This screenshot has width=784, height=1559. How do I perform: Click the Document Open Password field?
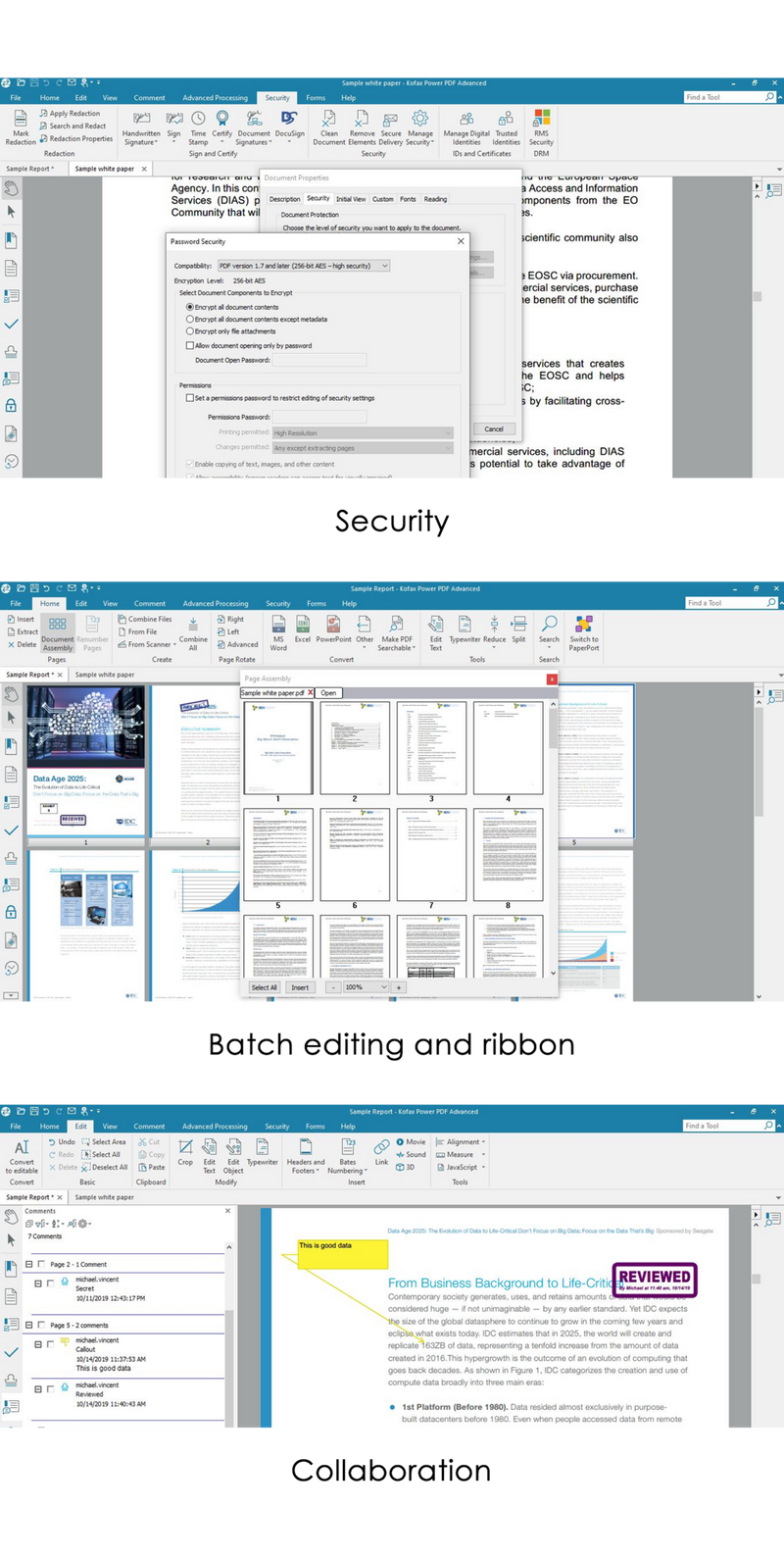click(x=319, y=360)
